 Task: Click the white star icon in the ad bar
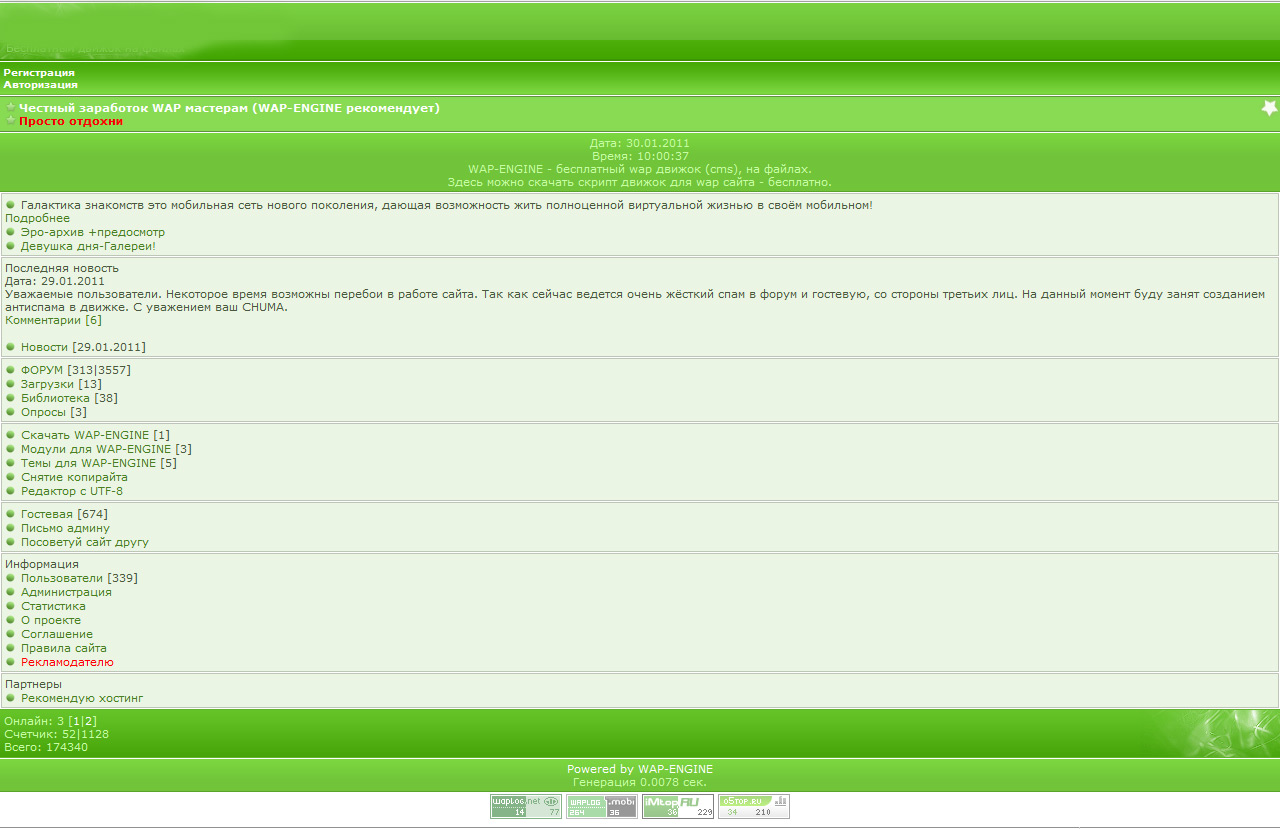[1269, 108]
